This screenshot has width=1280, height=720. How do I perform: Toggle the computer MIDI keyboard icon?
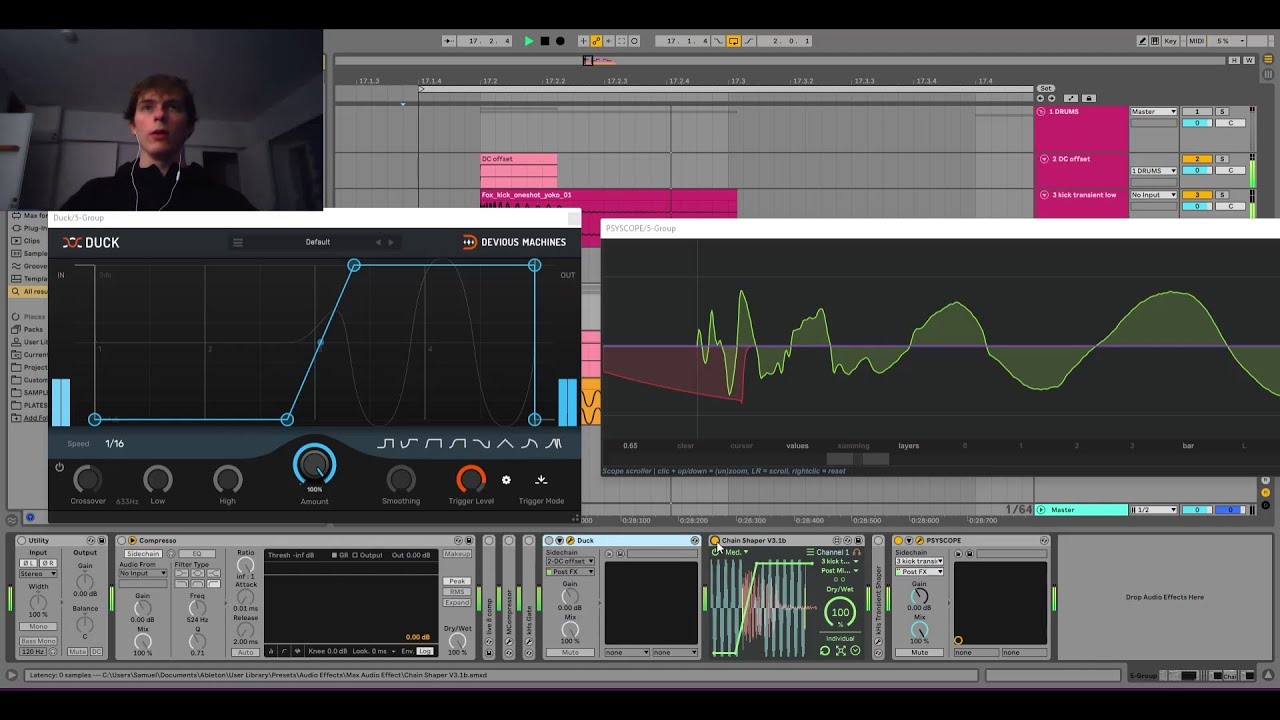tap(1157, 41)
